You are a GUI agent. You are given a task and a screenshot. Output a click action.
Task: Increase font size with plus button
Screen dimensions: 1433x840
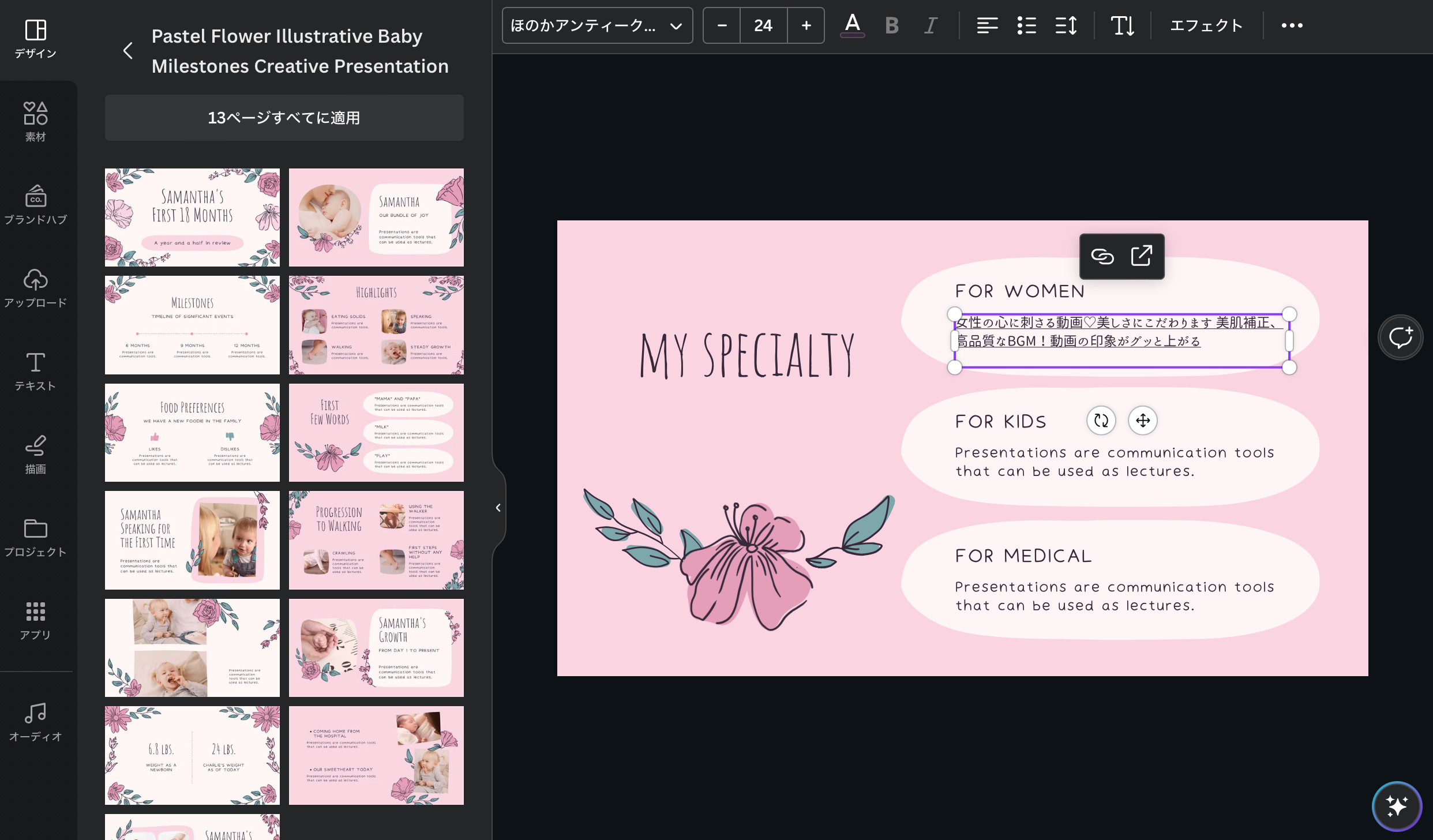(806, 25)
